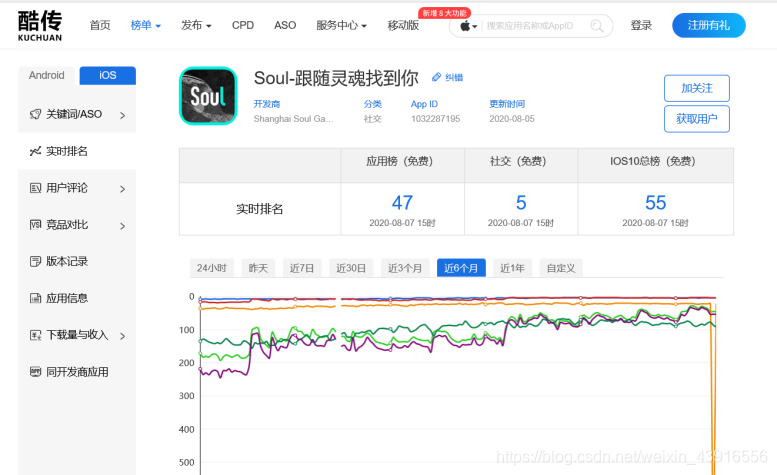Click the 登录 link
The width and height of the screenshot is (777, 475).
point(641,25)
